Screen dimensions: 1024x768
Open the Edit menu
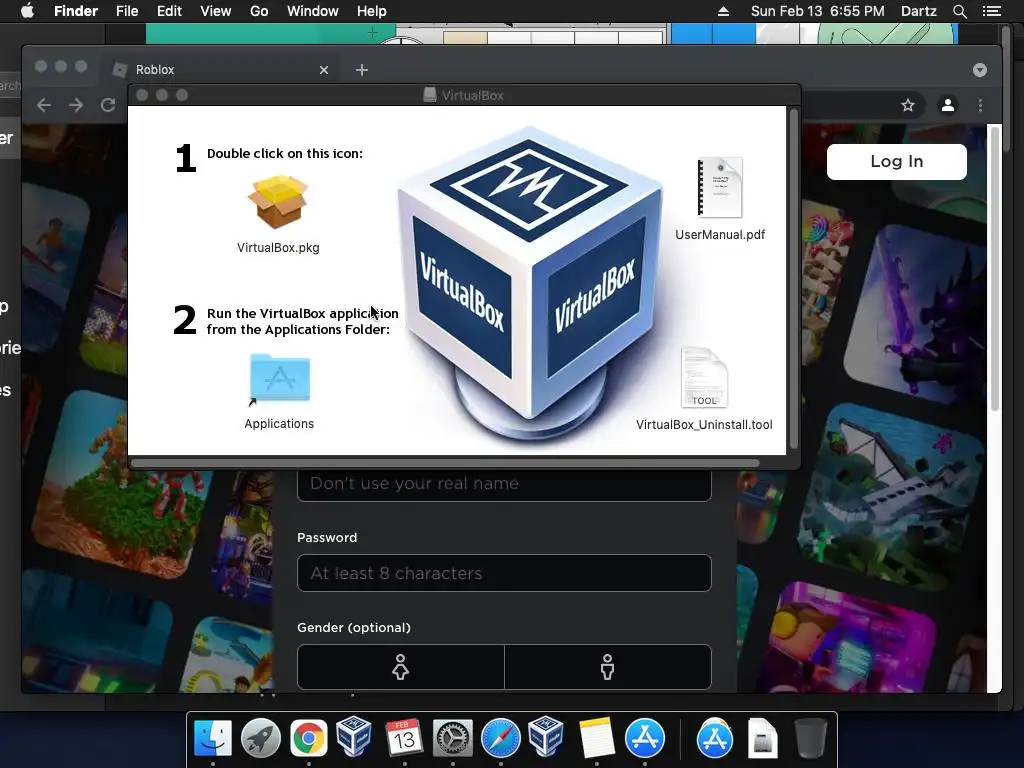pyautogui.click(x=169, y=11)
